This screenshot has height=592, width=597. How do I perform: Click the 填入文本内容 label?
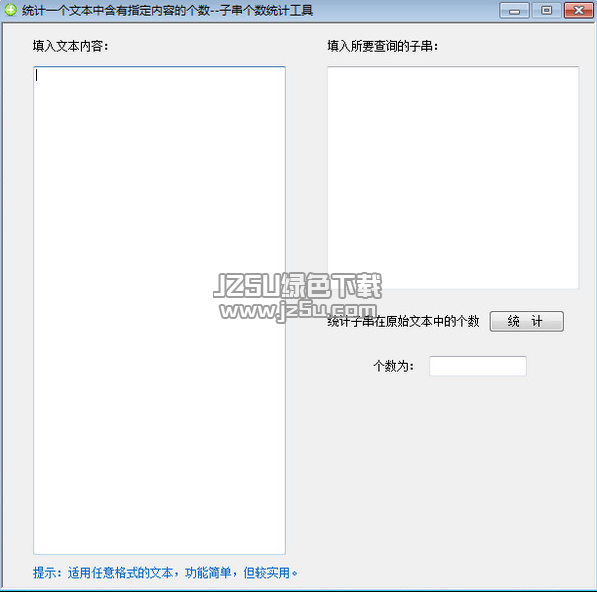click(x=70, y=46)
